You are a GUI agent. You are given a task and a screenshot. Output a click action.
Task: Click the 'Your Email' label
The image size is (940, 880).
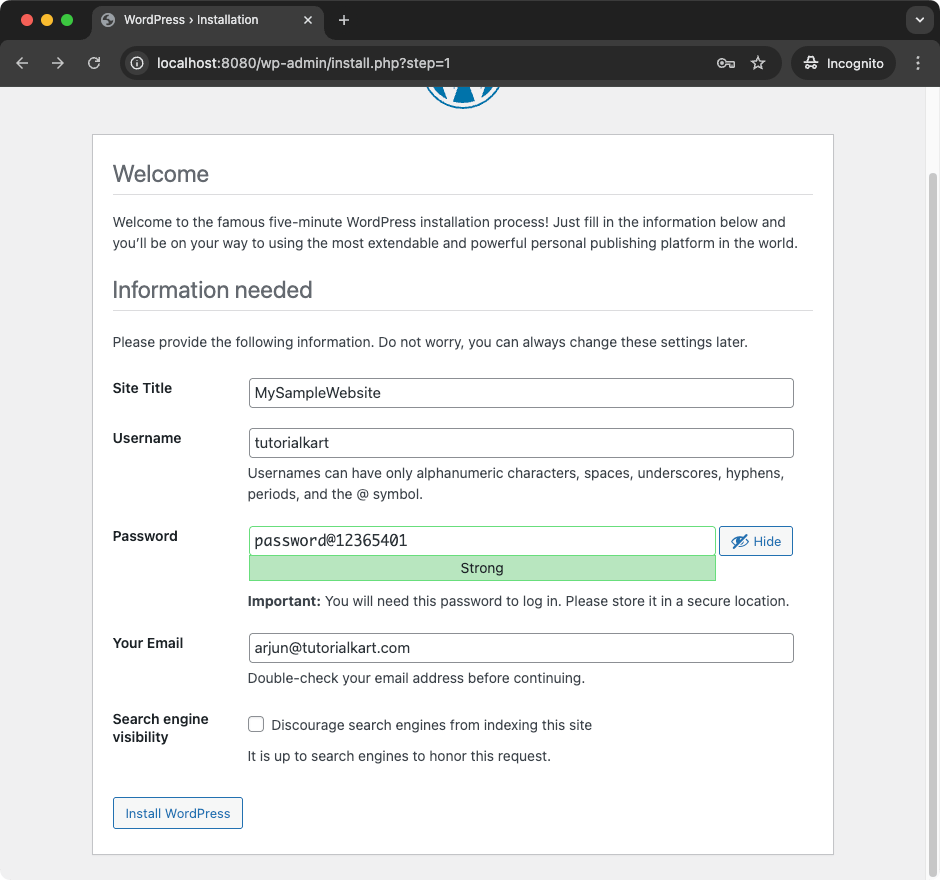click(x=148, y=643)
